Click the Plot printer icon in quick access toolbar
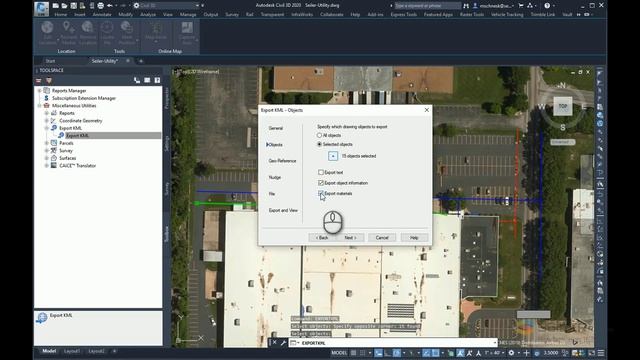 (x=100, y=6)
